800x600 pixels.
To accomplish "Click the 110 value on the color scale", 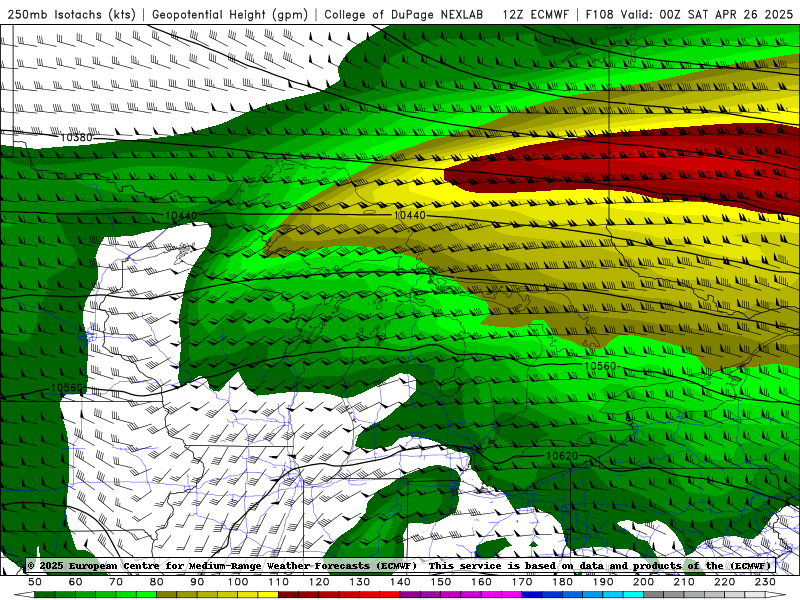I will [279, 582].
